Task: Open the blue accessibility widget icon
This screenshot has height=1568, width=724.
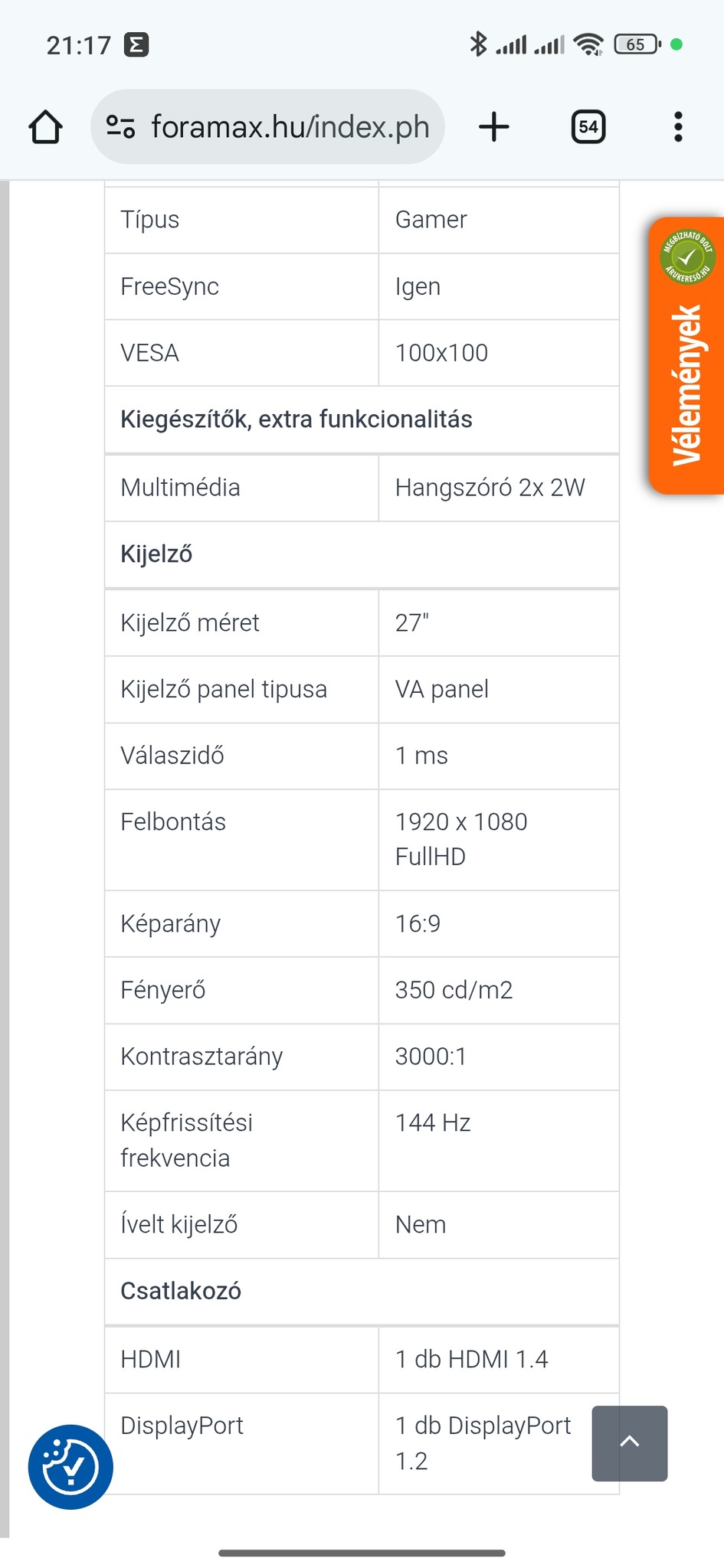Action: (70, 1466)
